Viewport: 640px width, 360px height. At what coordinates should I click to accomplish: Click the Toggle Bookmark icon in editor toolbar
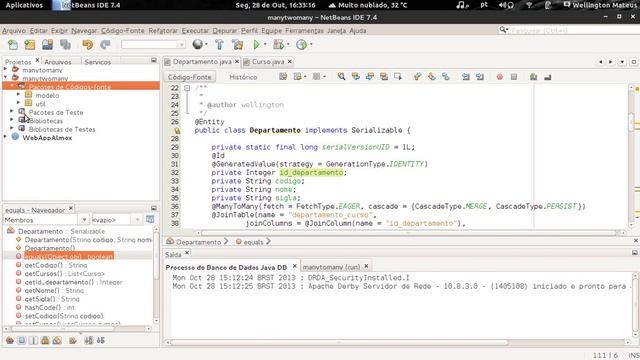[446, 76]
